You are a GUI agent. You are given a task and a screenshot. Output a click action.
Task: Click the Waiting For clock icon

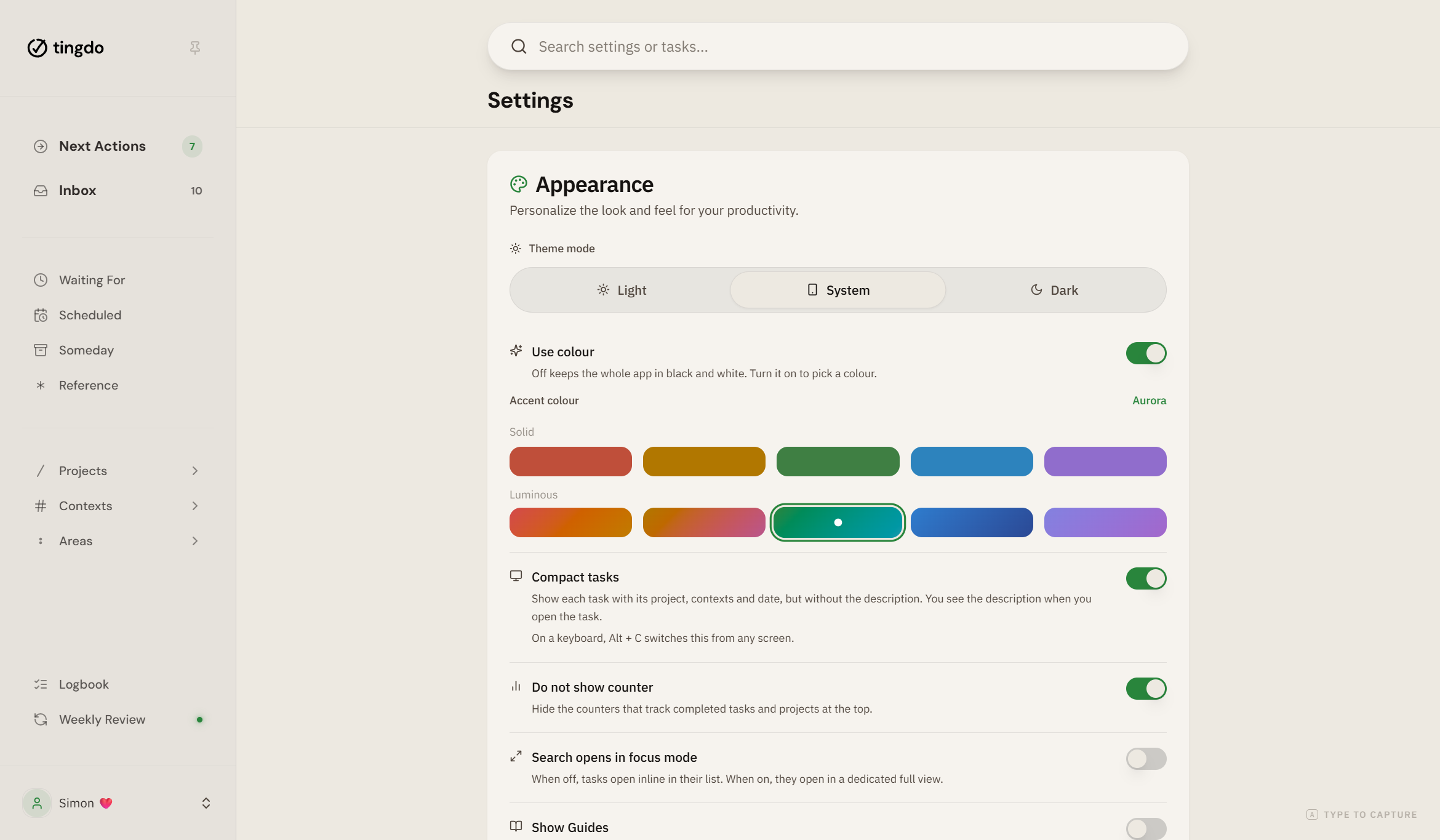[41, 280]
